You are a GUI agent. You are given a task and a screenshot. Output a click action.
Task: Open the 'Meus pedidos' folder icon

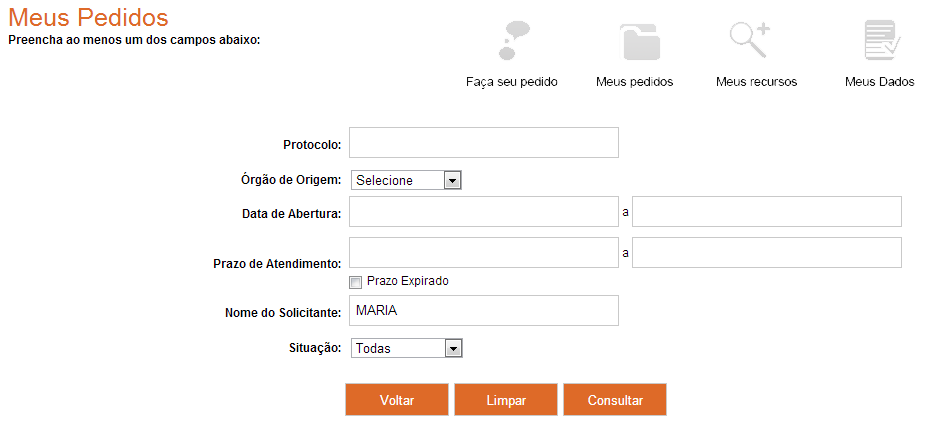coord(640,42)
